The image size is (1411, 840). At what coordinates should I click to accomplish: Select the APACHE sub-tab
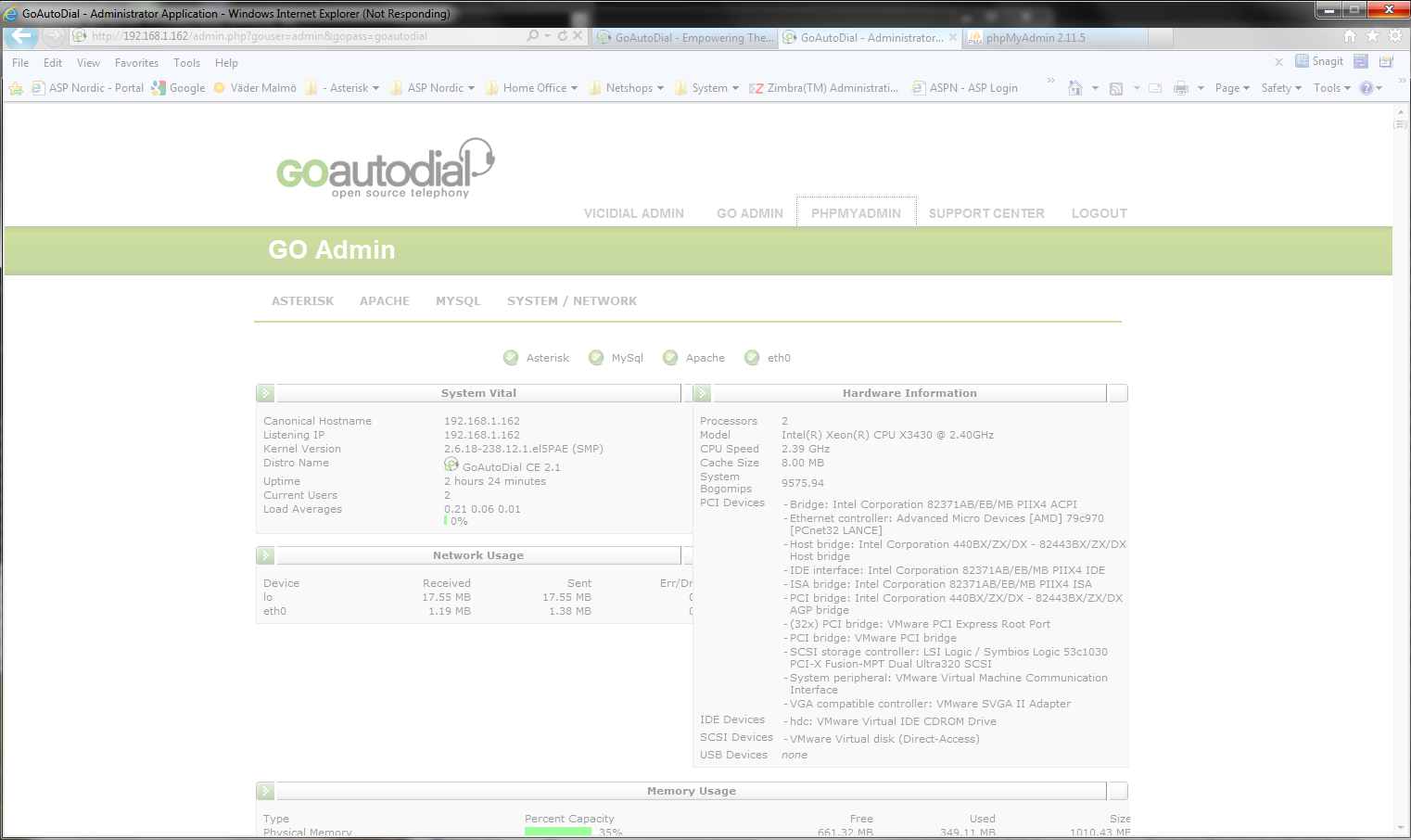coord(385,301)
